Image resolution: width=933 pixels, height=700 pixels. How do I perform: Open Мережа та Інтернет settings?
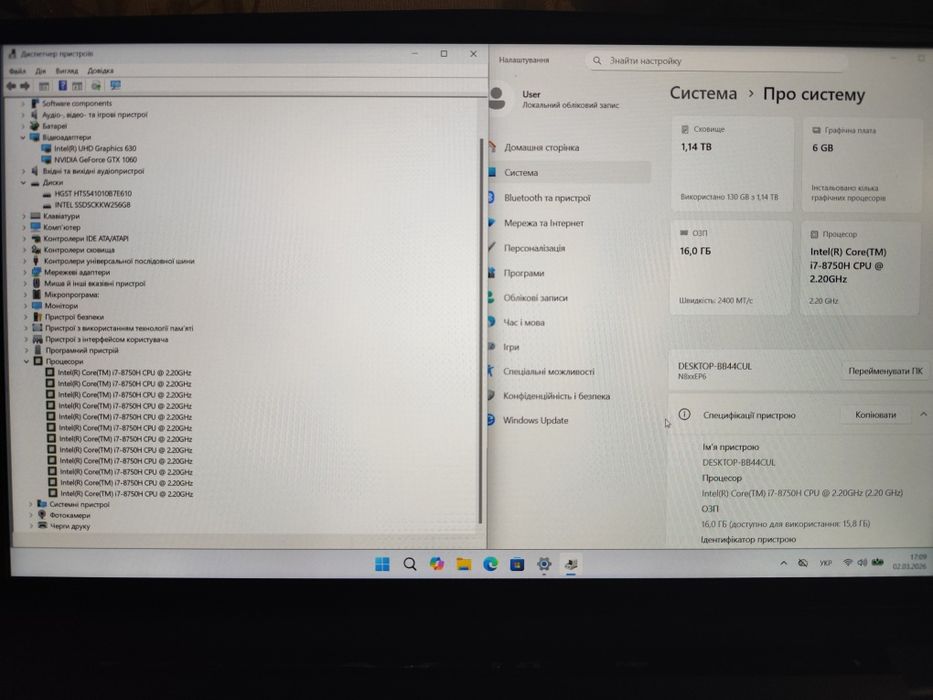tap(544, 223)
